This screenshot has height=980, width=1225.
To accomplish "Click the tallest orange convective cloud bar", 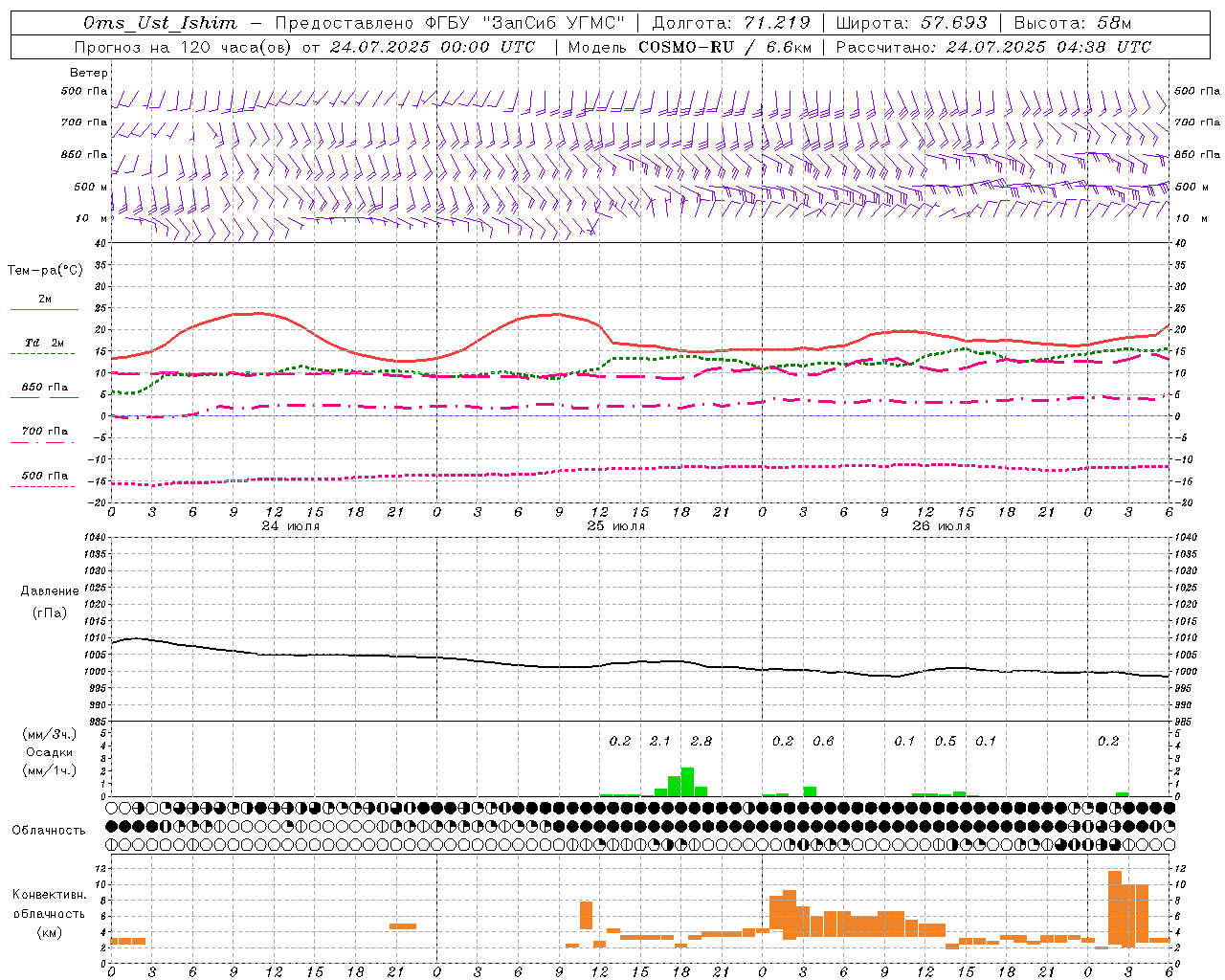I will [x=1115, y=909].
